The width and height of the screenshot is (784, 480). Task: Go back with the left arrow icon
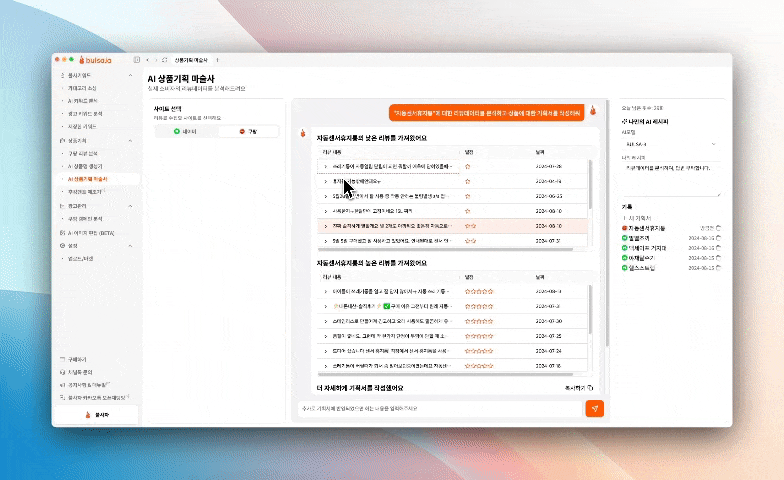(x=148, y=60)
